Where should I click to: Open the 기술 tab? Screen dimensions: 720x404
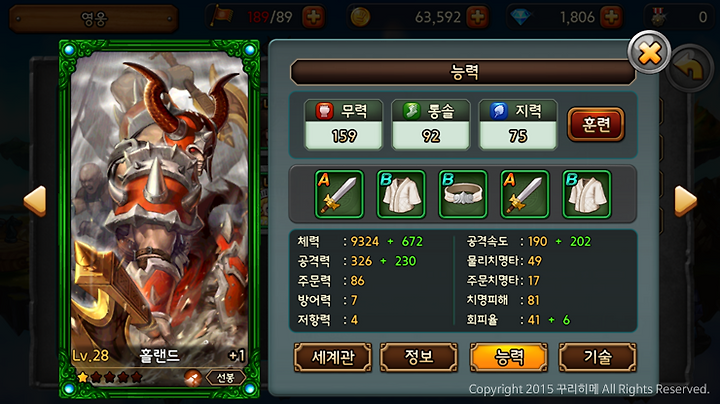pos(597,357)
